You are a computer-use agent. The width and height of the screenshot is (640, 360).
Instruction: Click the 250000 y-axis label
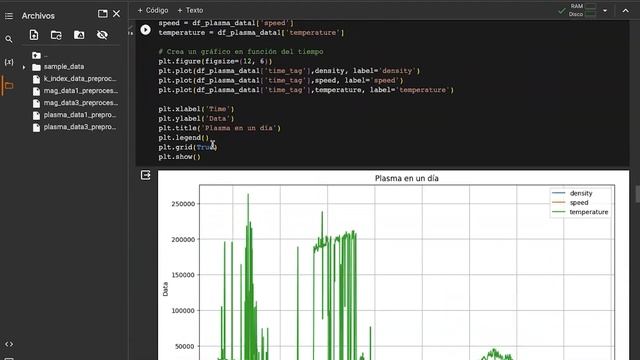pos(183,204)
